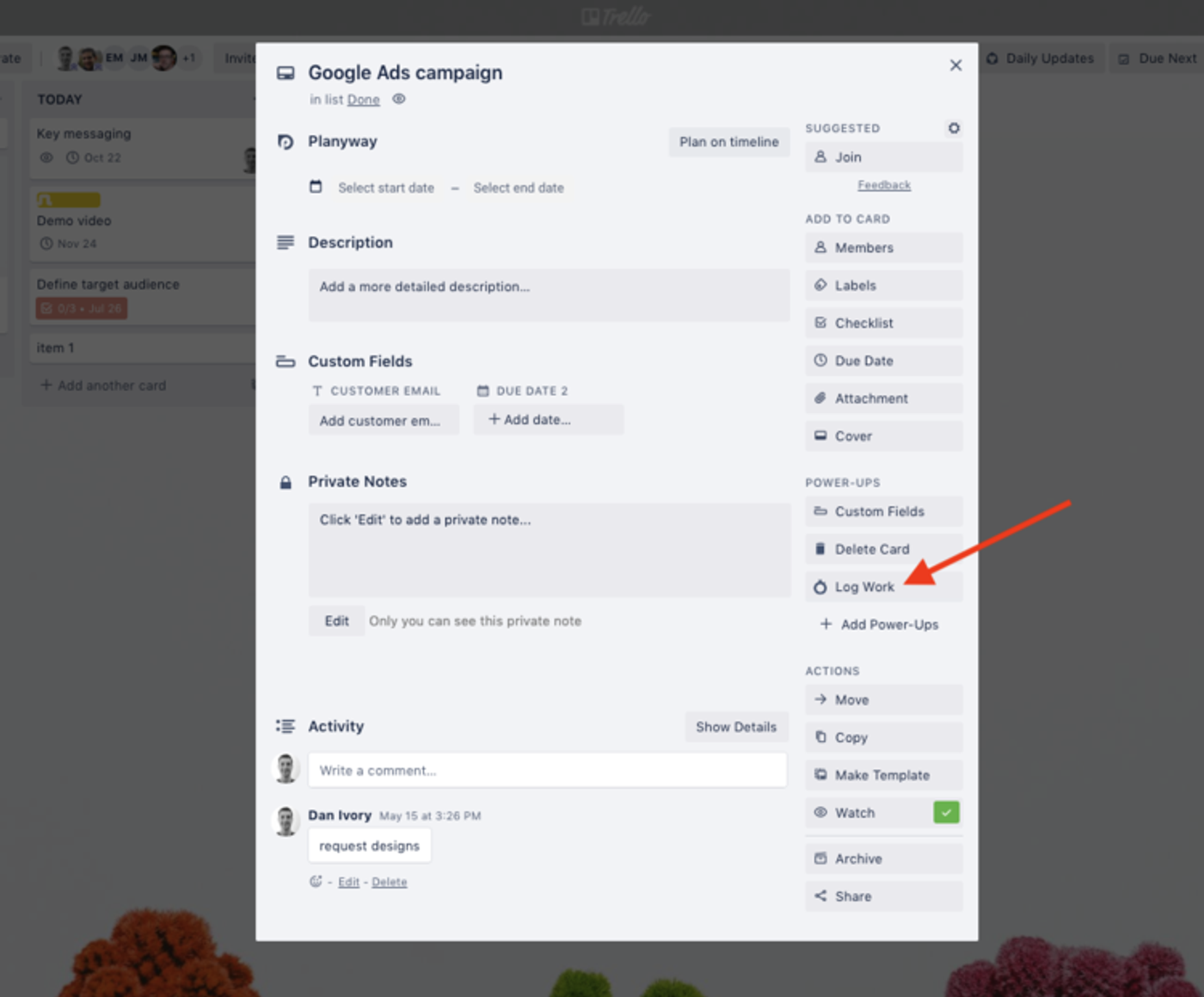This screenshot has height=997, width=1204.
Task: Click Dan Ivory's avatar beside comment
Action: pyautogui.click(x=286, y=821)
